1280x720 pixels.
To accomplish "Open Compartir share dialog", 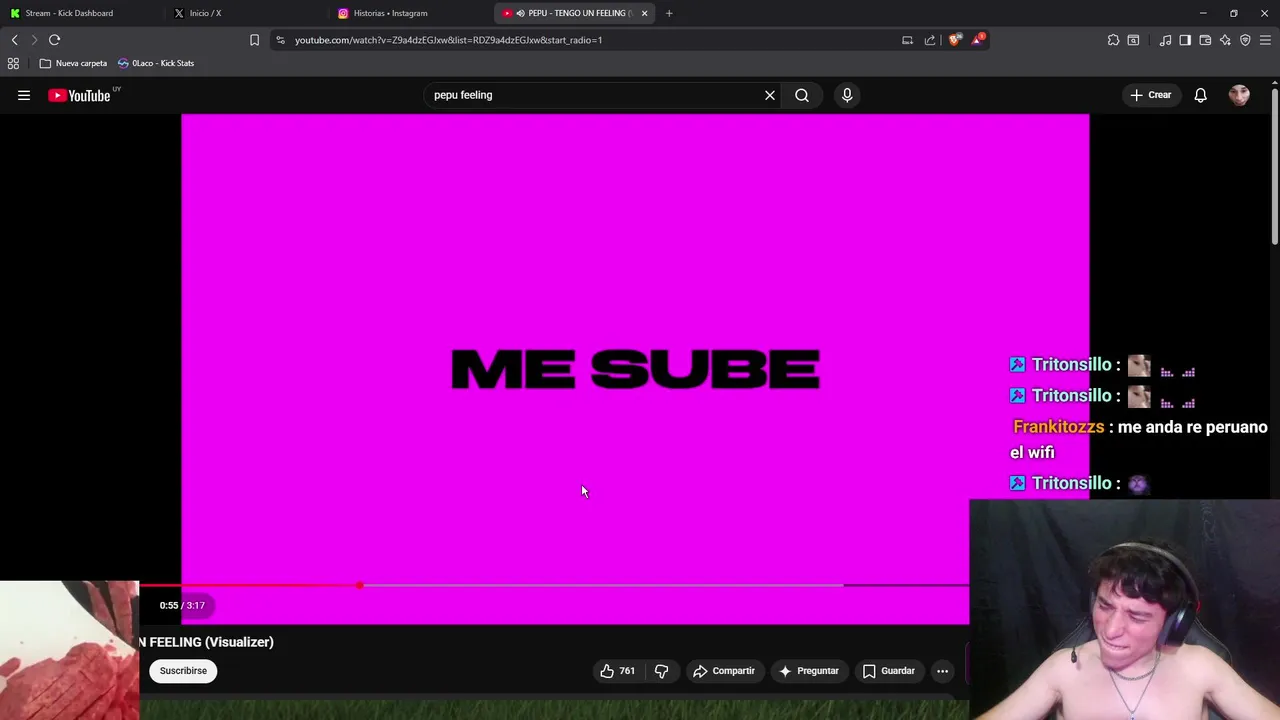I will tap(724, 671).
